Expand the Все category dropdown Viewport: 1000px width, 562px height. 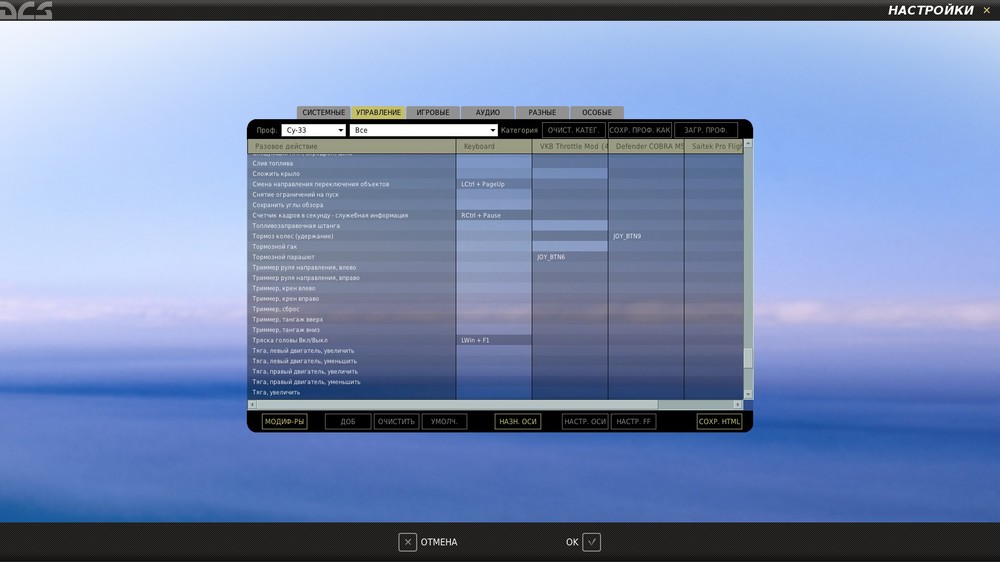point(423,130)
